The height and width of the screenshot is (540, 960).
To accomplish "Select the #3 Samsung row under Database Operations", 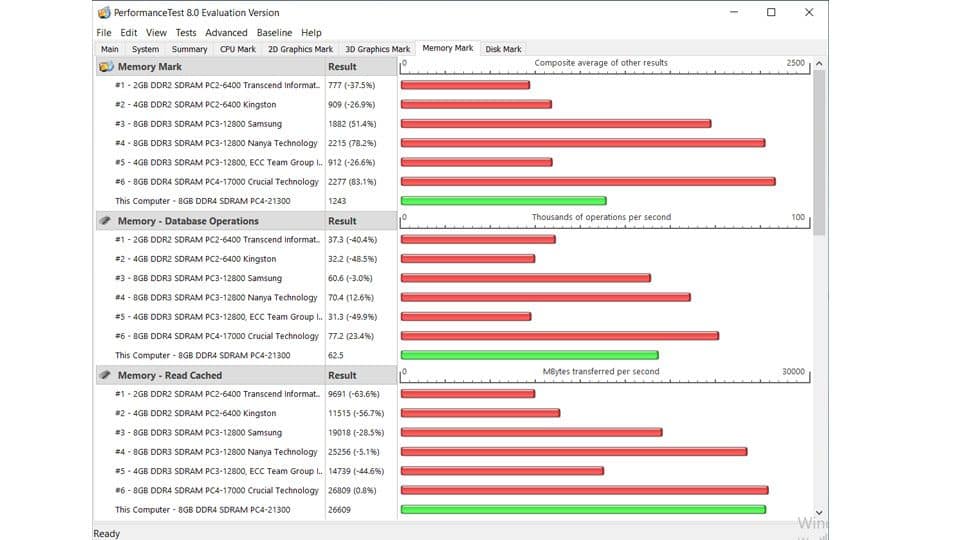I will (x=198, y=278).
